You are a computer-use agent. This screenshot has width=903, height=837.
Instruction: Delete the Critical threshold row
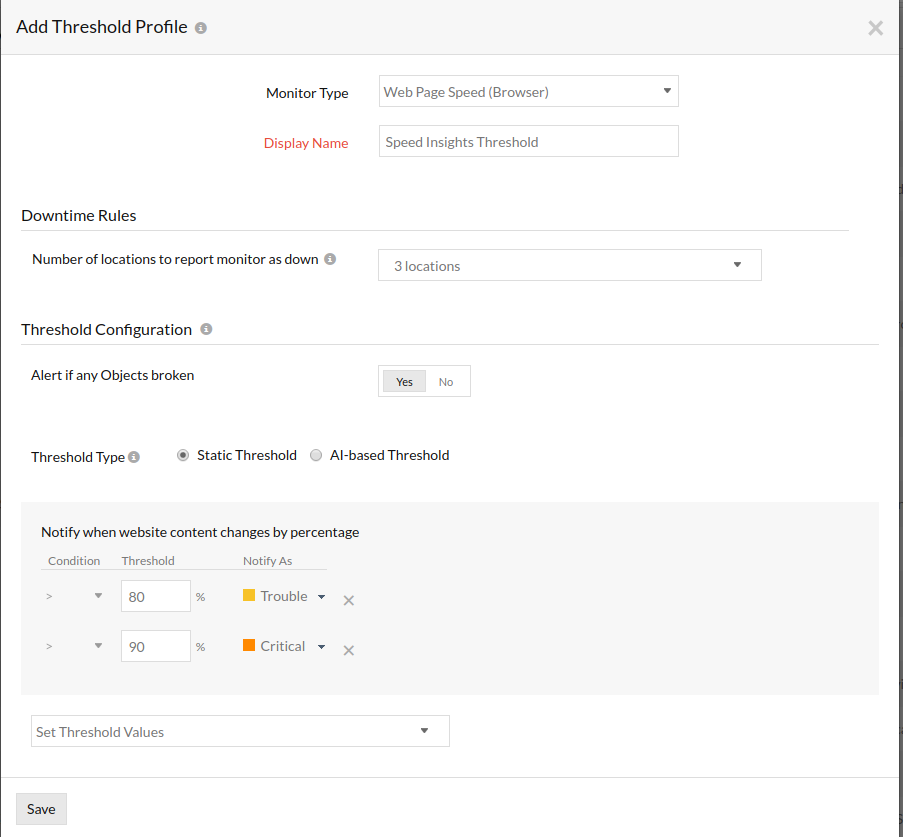pyautogui.click(x=349, y=650)
